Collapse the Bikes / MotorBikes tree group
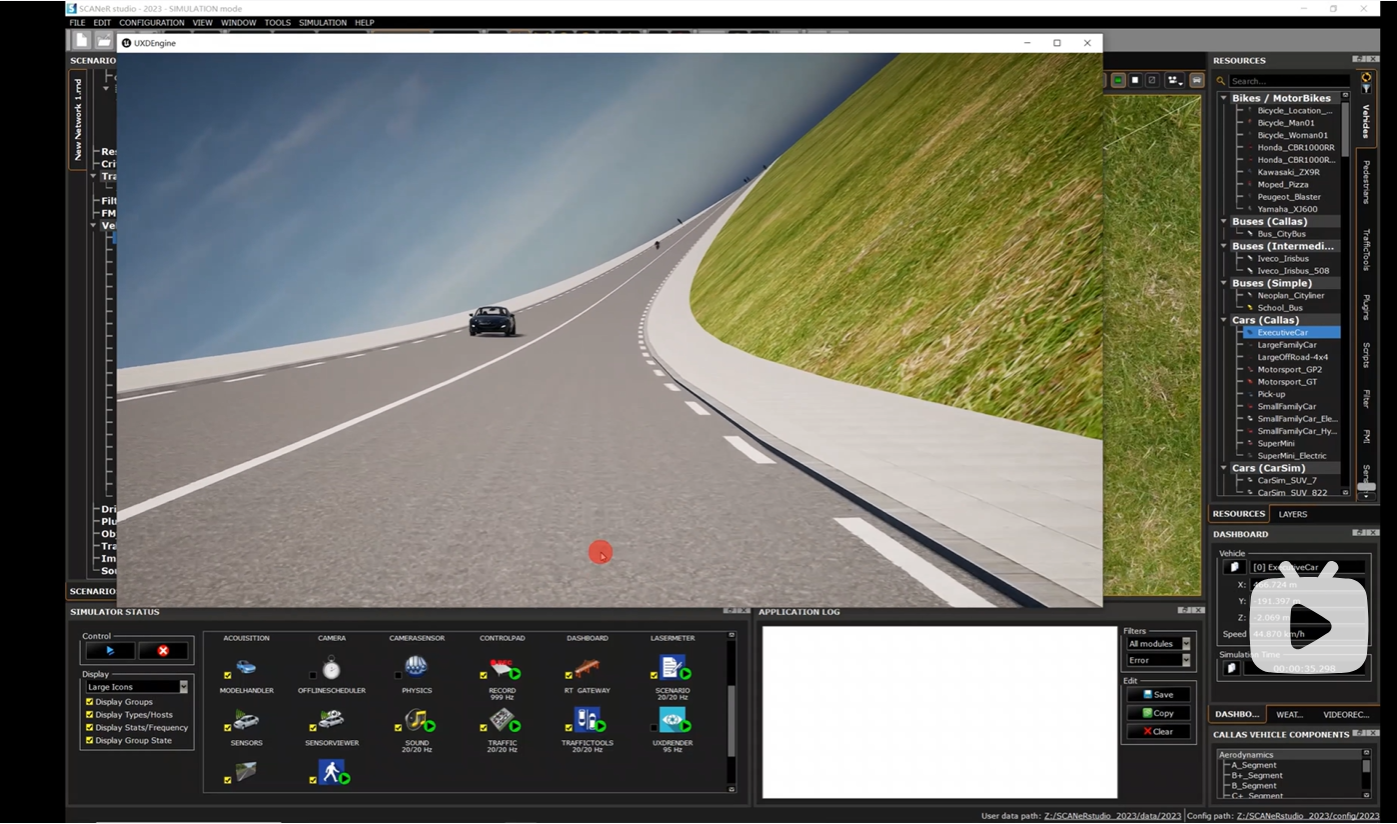Screen dimensions: 1397x824 1223,98
